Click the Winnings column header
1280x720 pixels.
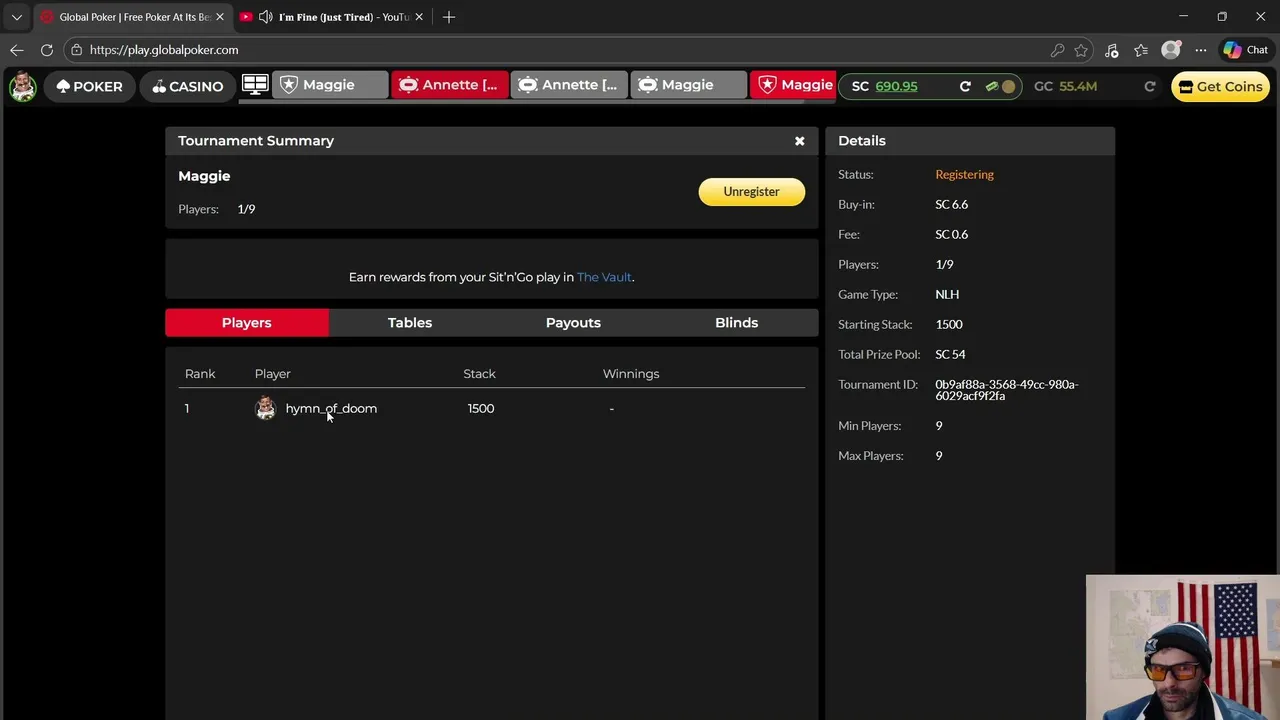click(631, 373)
